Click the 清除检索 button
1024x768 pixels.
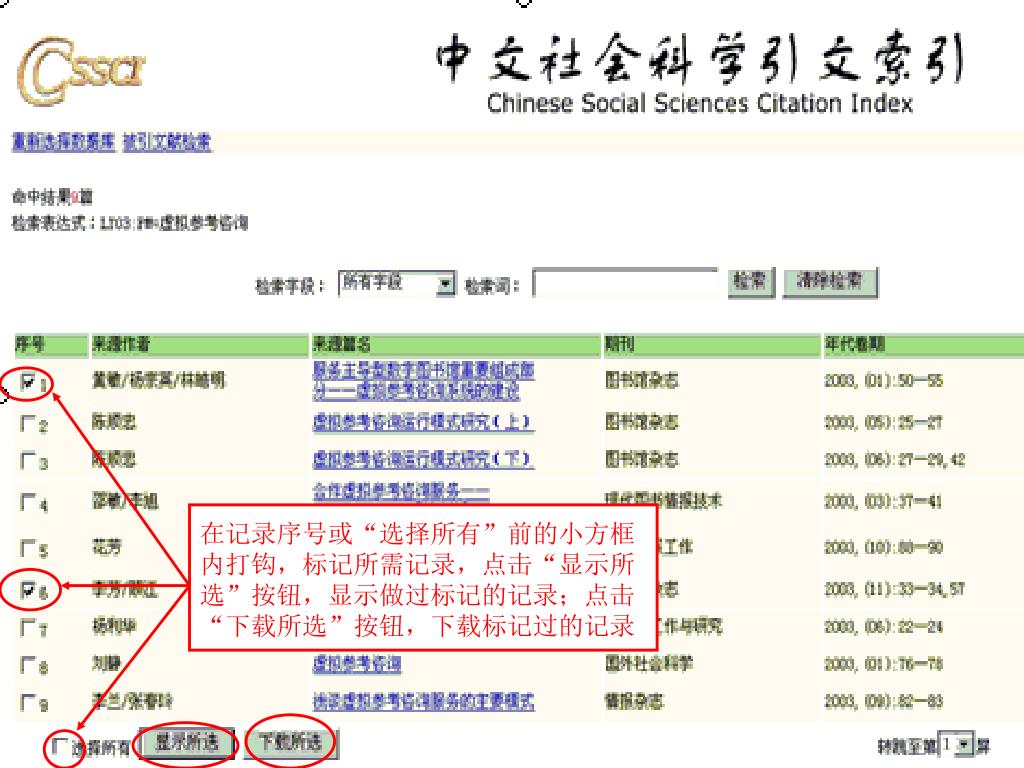(x=829, y=282)
